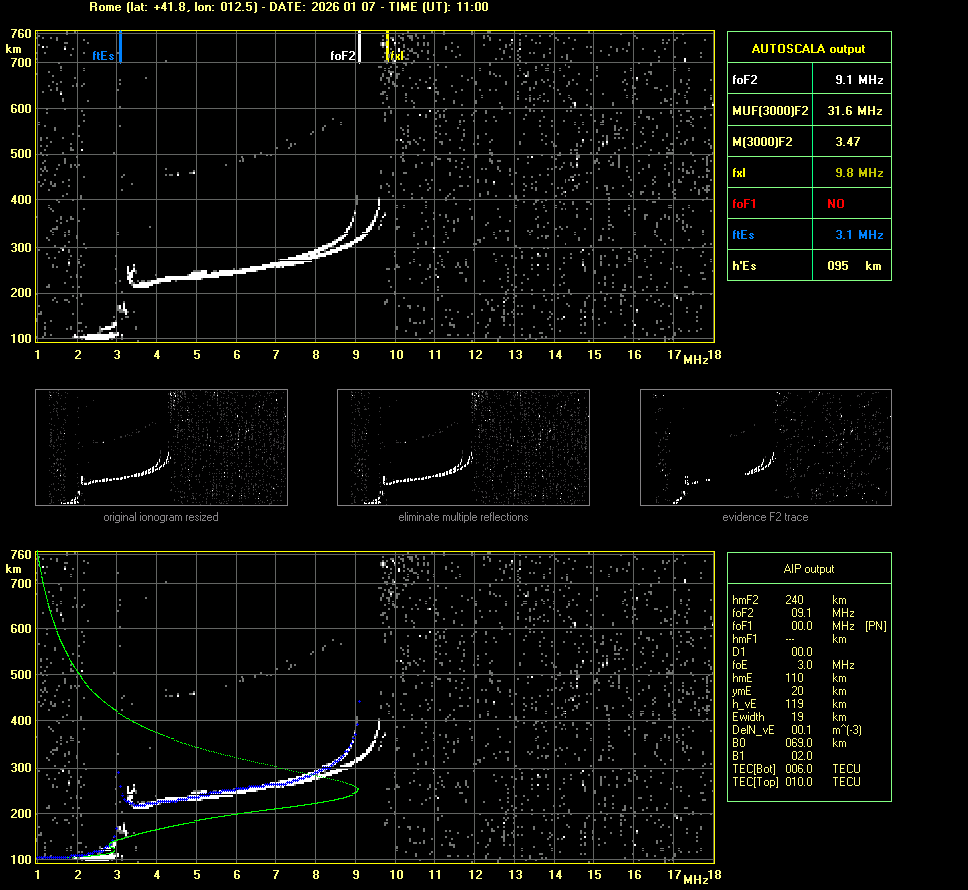The image size is (968, 890).
Task: Select the M(3000)F2 3.47 value
Action: [x=847, y=142]
